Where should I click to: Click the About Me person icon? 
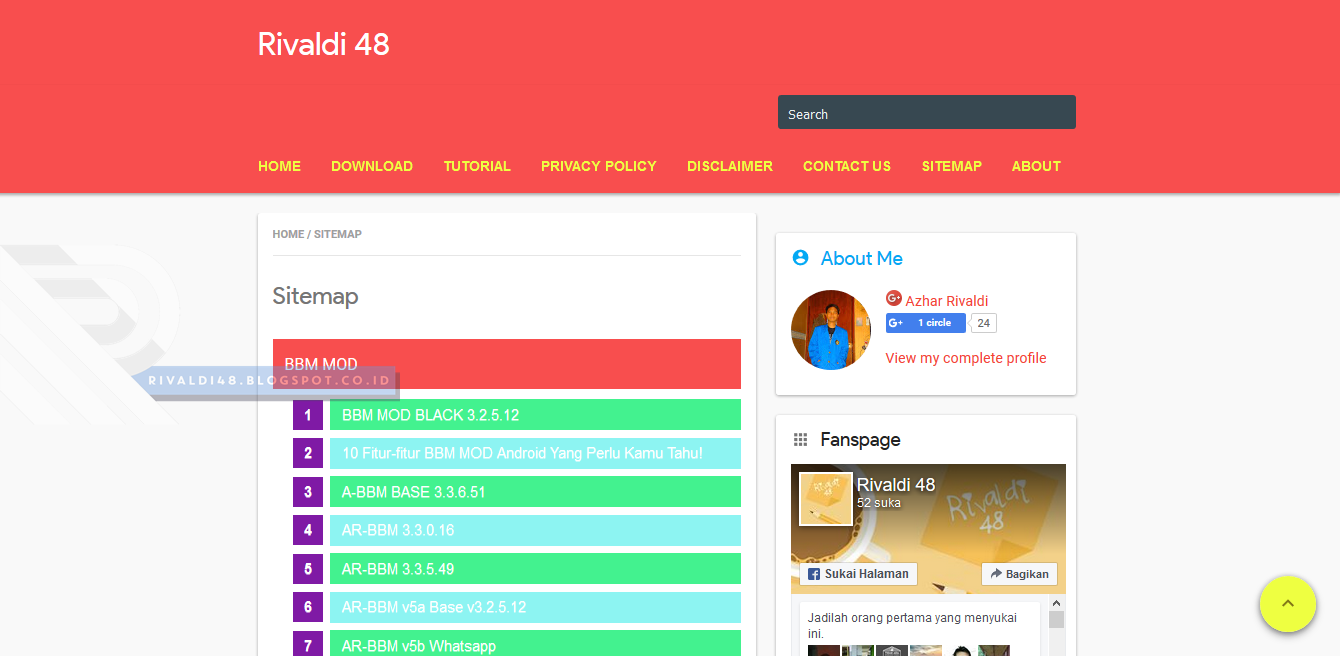800,258
